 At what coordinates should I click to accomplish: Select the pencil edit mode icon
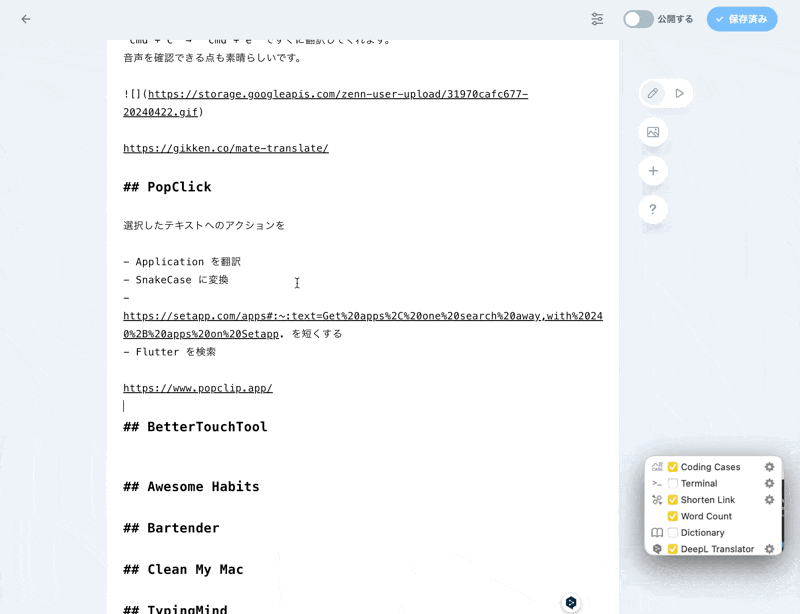653,93
